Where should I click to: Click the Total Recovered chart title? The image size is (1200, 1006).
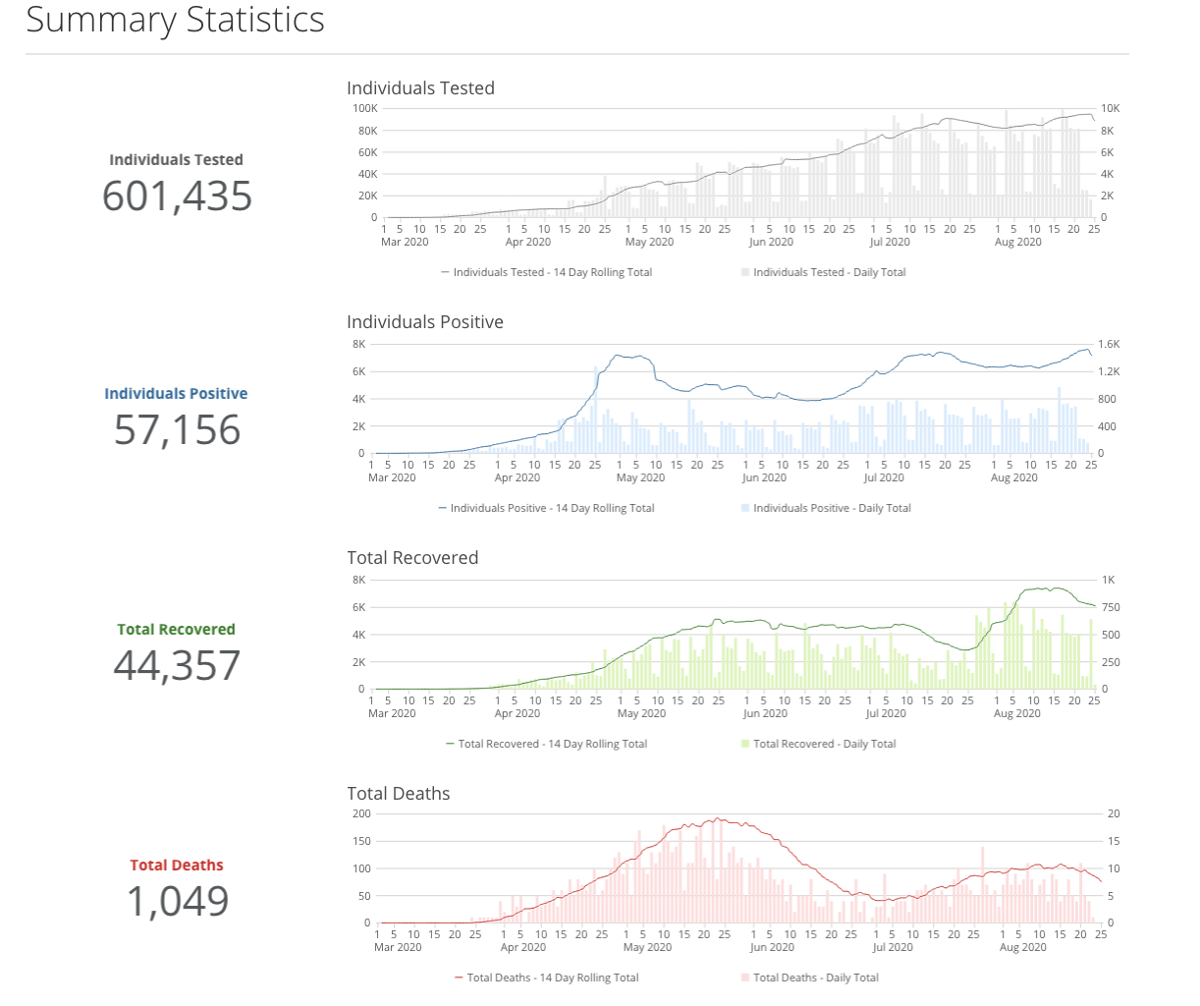pyautogui.click(x=412, y=558)
